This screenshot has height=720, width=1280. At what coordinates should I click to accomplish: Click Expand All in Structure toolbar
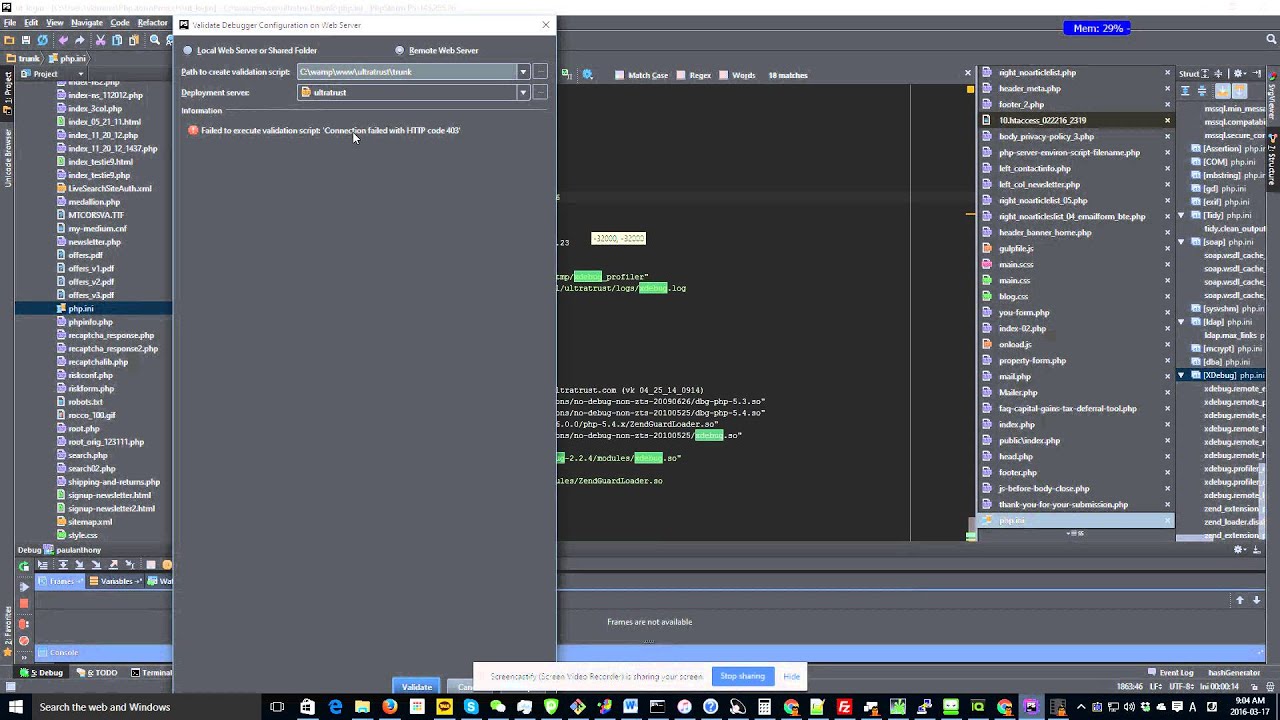point(1185,91)
